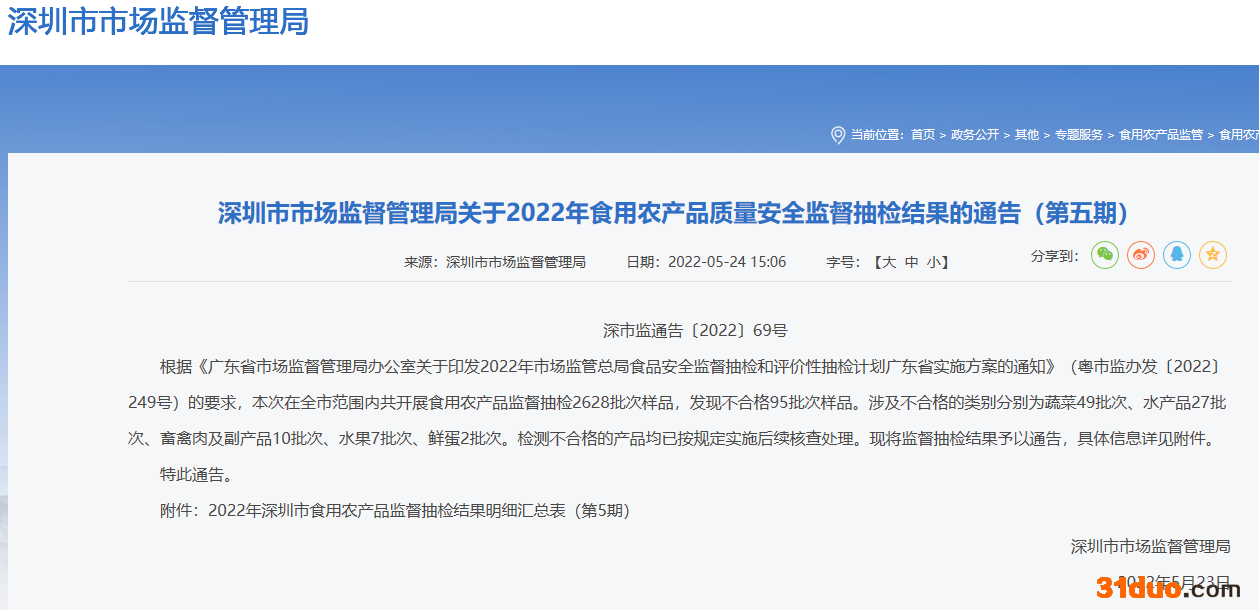Click the 深圳市市场监督管理局 site title
This screenshot has width=1259, height=610.
[x=158, y=21]
